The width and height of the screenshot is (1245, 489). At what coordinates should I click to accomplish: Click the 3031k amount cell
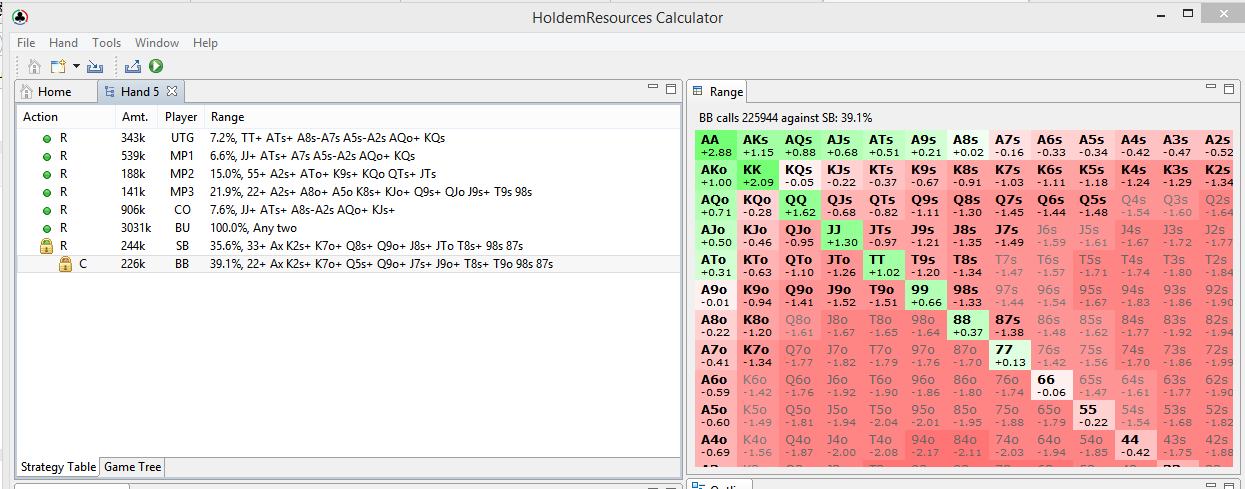pyautogui.click(x=135, y=228)
